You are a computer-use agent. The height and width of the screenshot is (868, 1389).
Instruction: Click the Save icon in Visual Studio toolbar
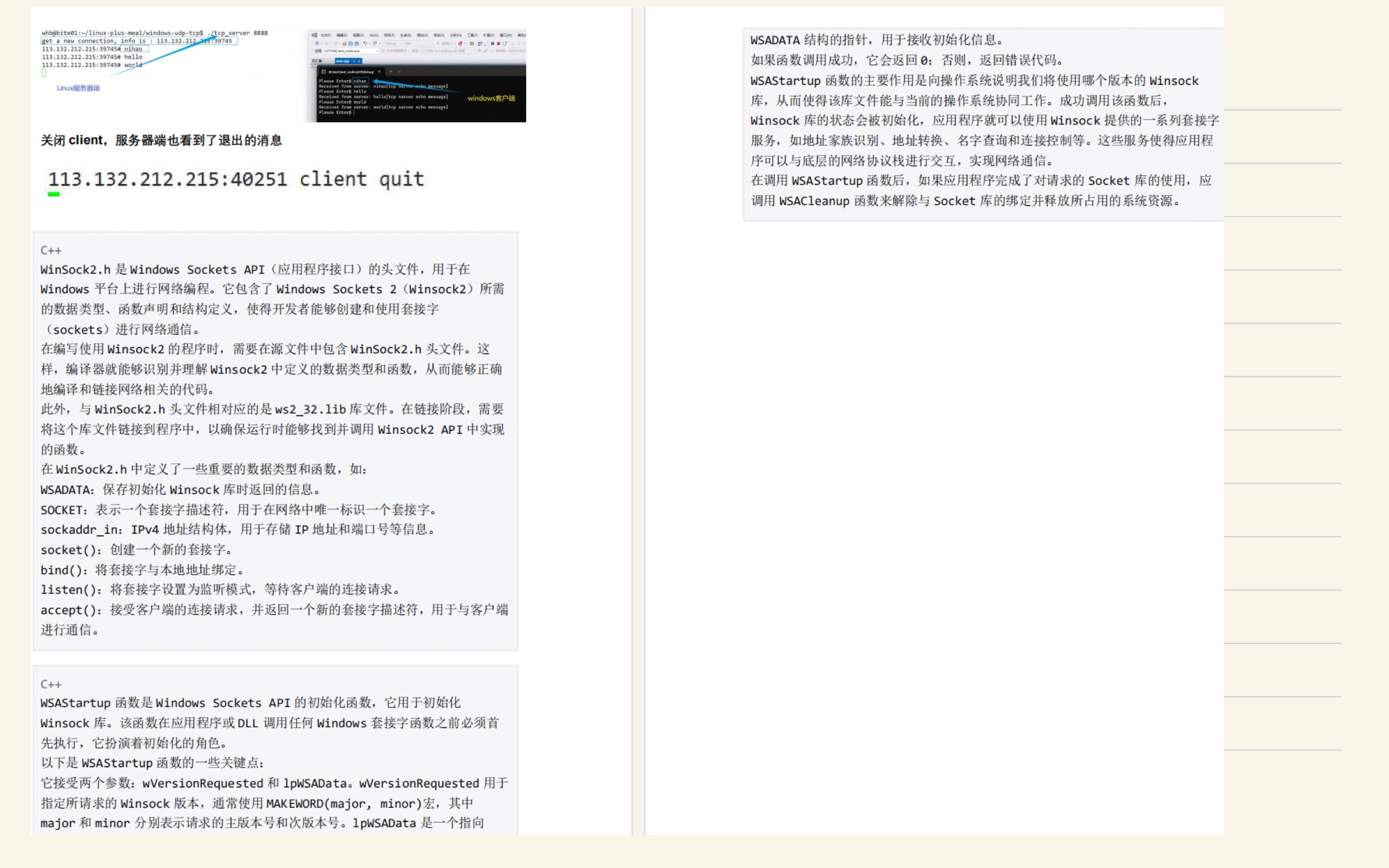coord(350,43)
